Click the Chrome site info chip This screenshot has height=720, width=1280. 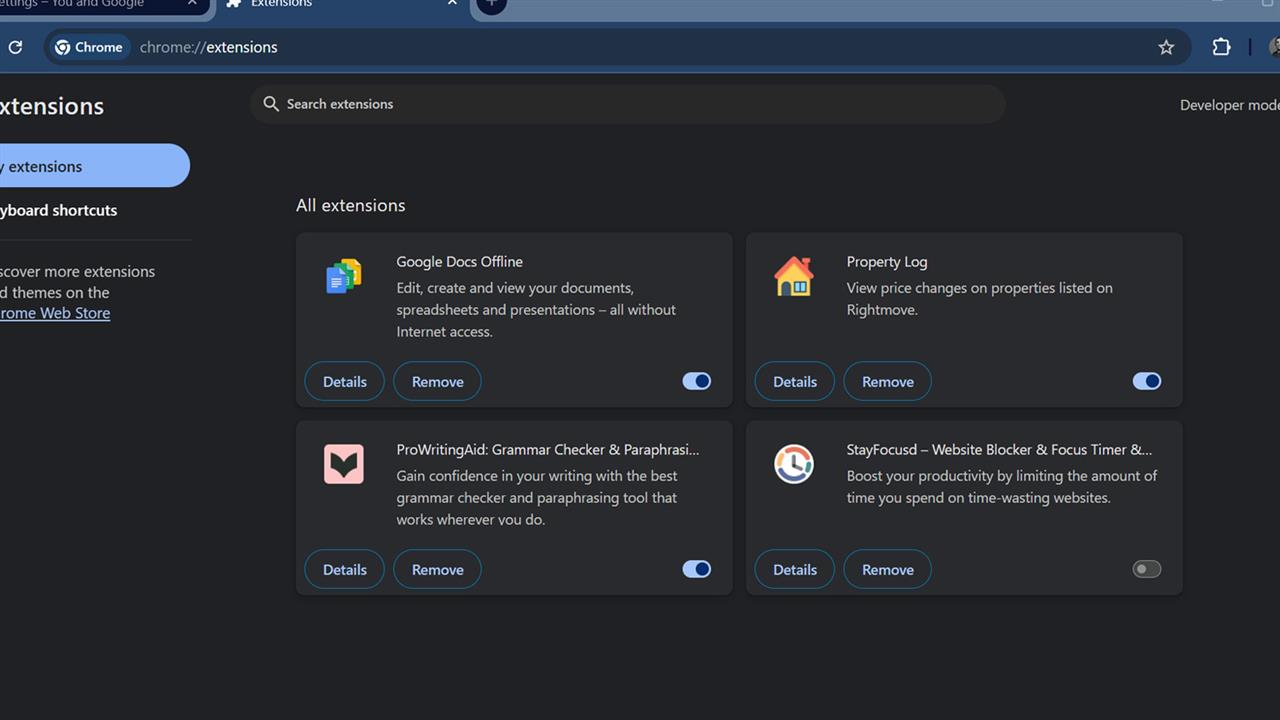pos(90,47)
